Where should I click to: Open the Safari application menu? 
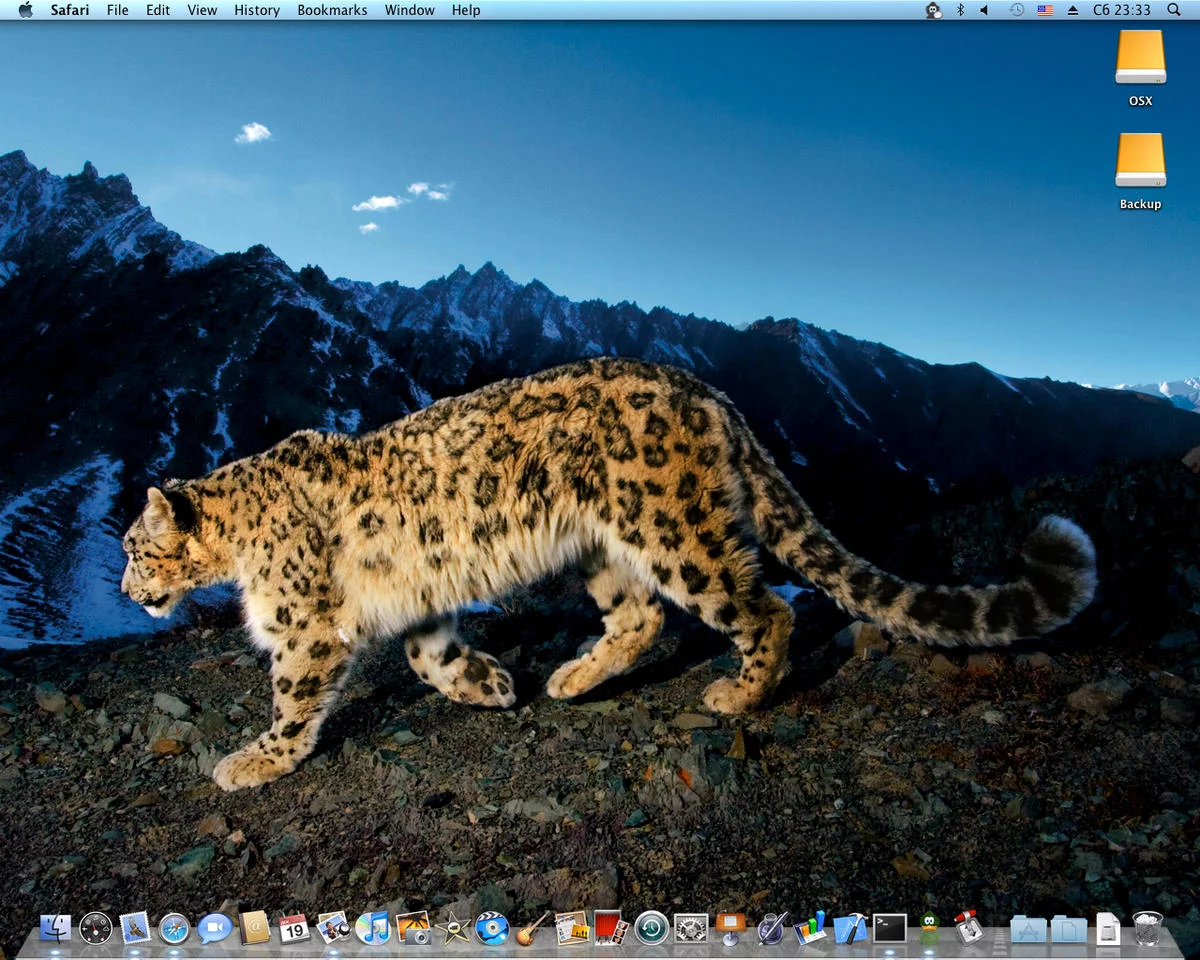[x=70, y=10]
